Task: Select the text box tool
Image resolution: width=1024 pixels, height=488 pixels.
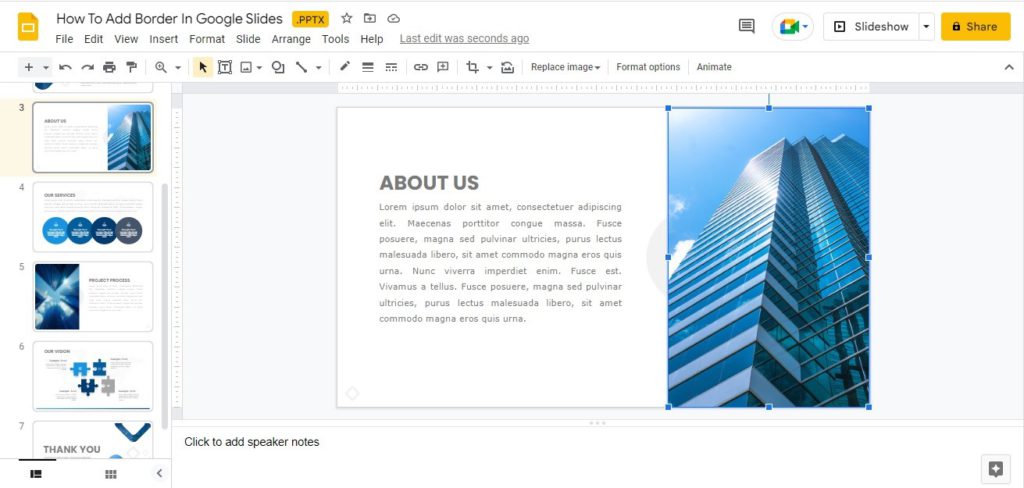Action: click(x=225, y=67)
